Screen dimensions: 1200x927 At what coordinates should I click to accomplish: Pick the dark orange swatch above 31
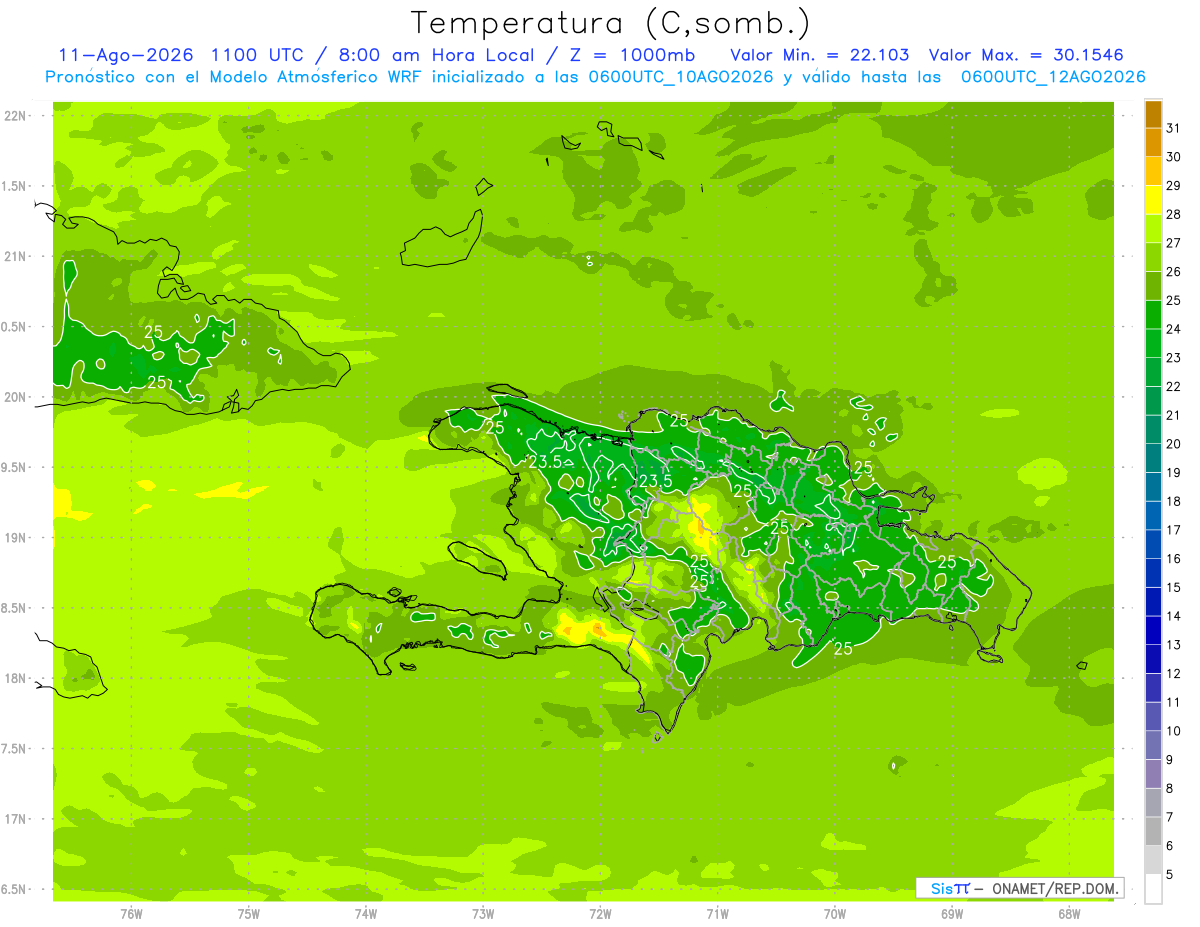tap(1153, 115)
